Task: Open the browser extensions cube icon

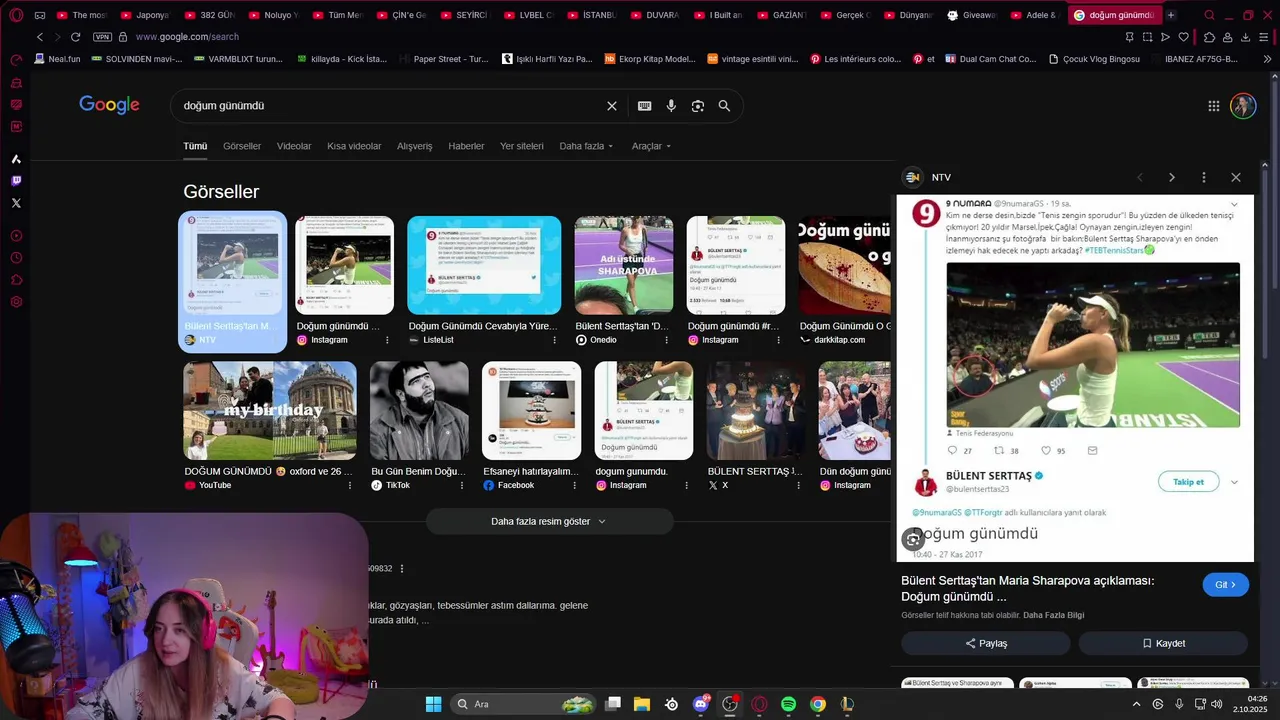Action: 1209,37
